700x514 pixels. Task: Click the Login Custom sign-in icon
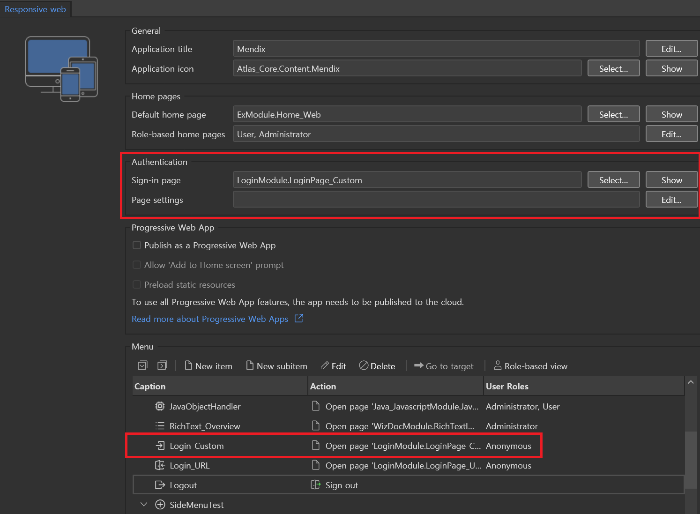(x=160, y=445)
